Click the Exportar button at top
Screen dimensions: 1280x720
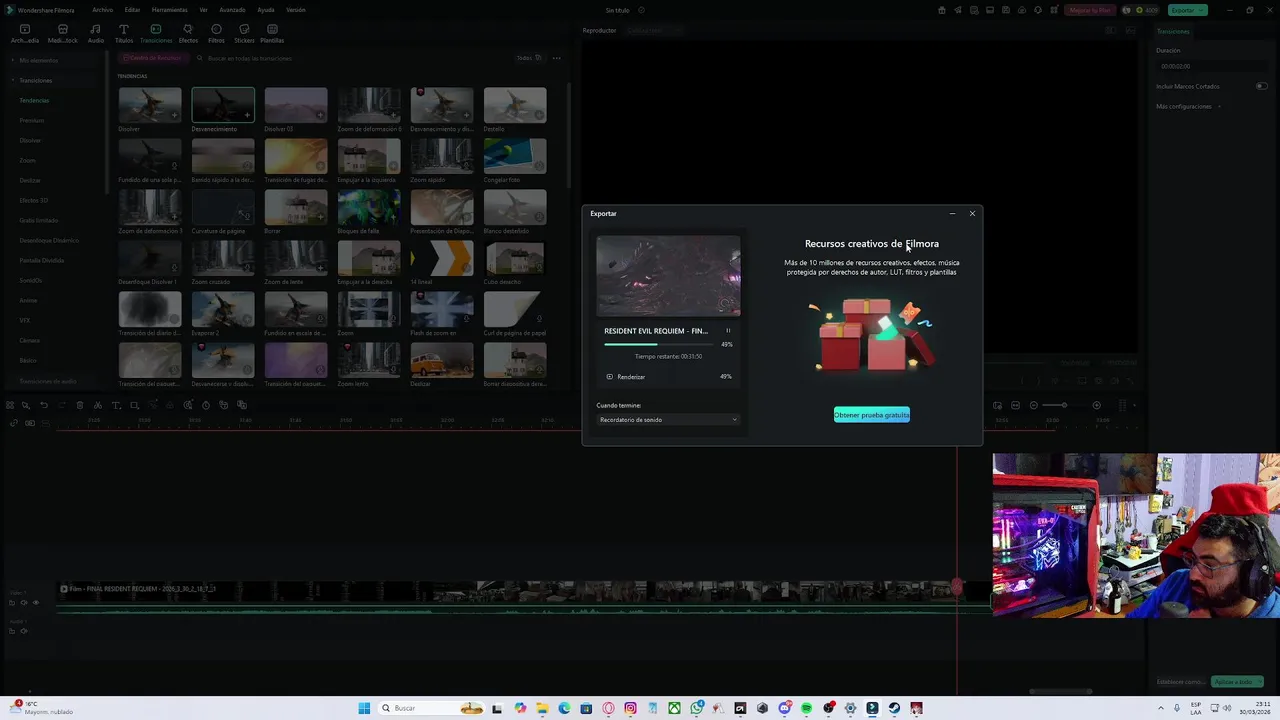[x=1188, y=10]
